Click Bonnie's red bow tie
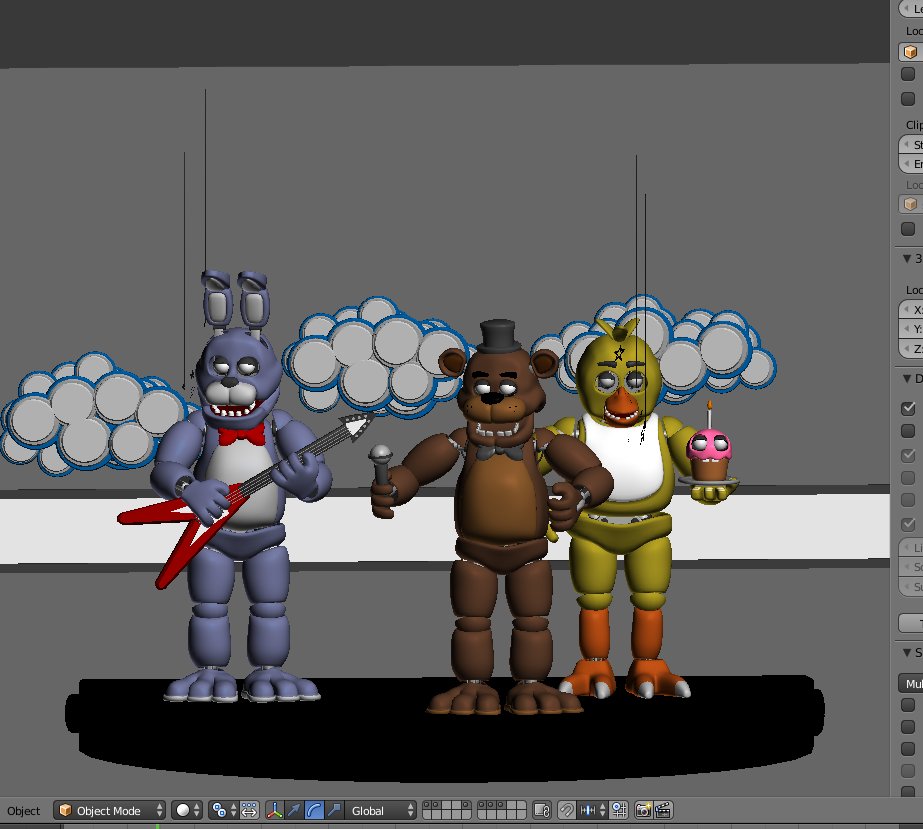The width and height of the screenshot is (923, 829). coord(241,436)
